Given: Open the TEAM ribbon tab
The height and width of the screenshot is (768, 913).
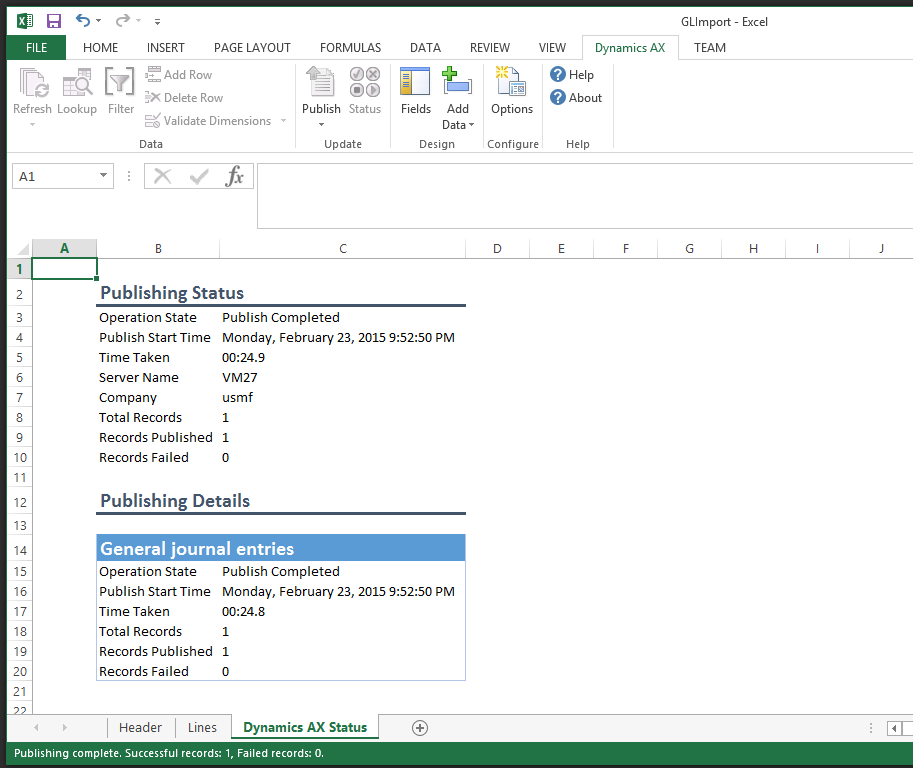Looking at the screenshot, I should coord(710,48).
